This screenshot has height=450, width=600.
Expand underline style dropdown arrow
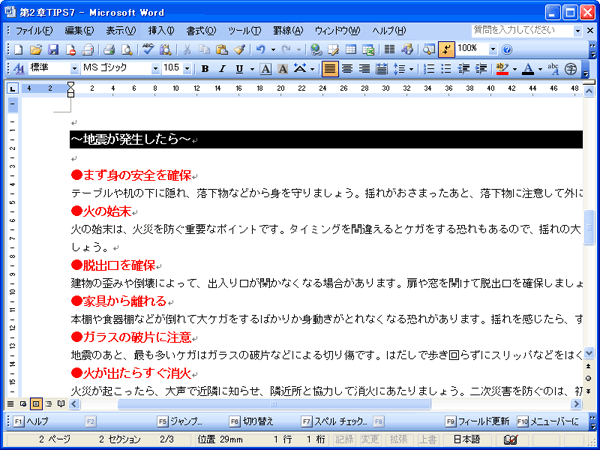252,69
